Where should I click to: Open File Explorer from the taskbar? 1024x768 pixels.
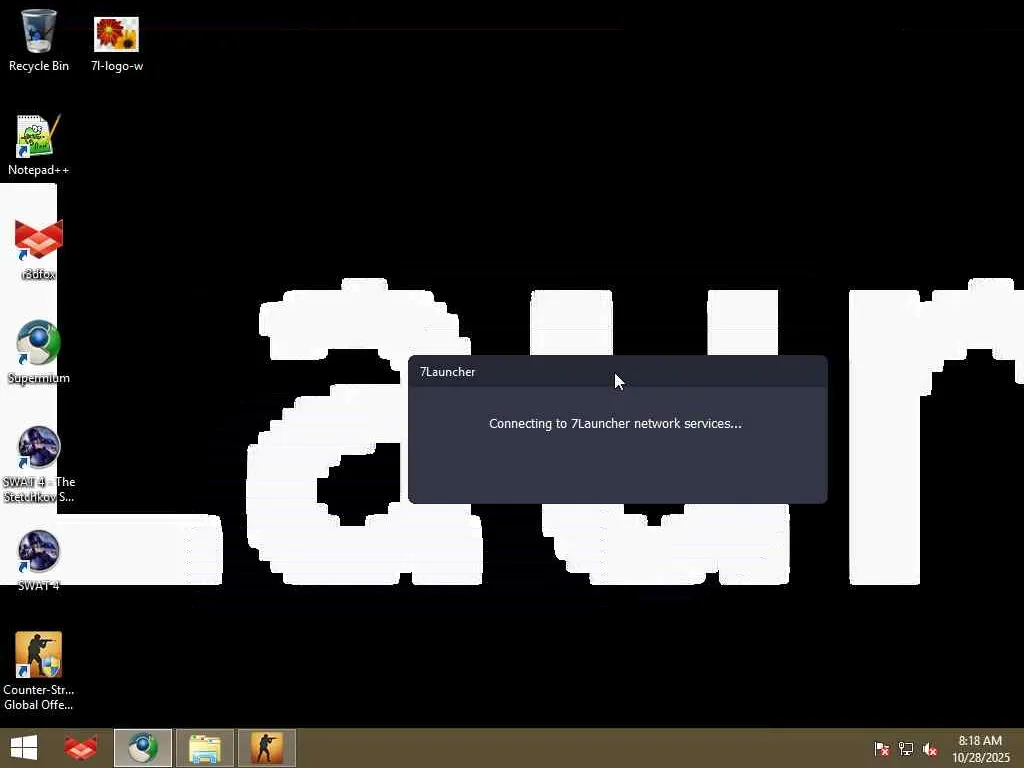pyautogui.click(x=205, y=748)
